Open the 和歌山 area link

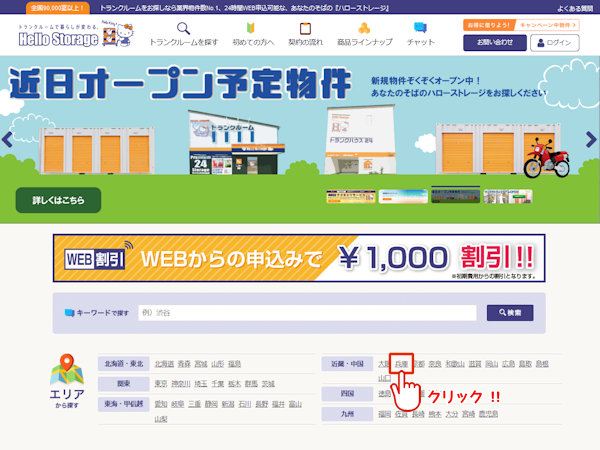(x=455, y=364)
